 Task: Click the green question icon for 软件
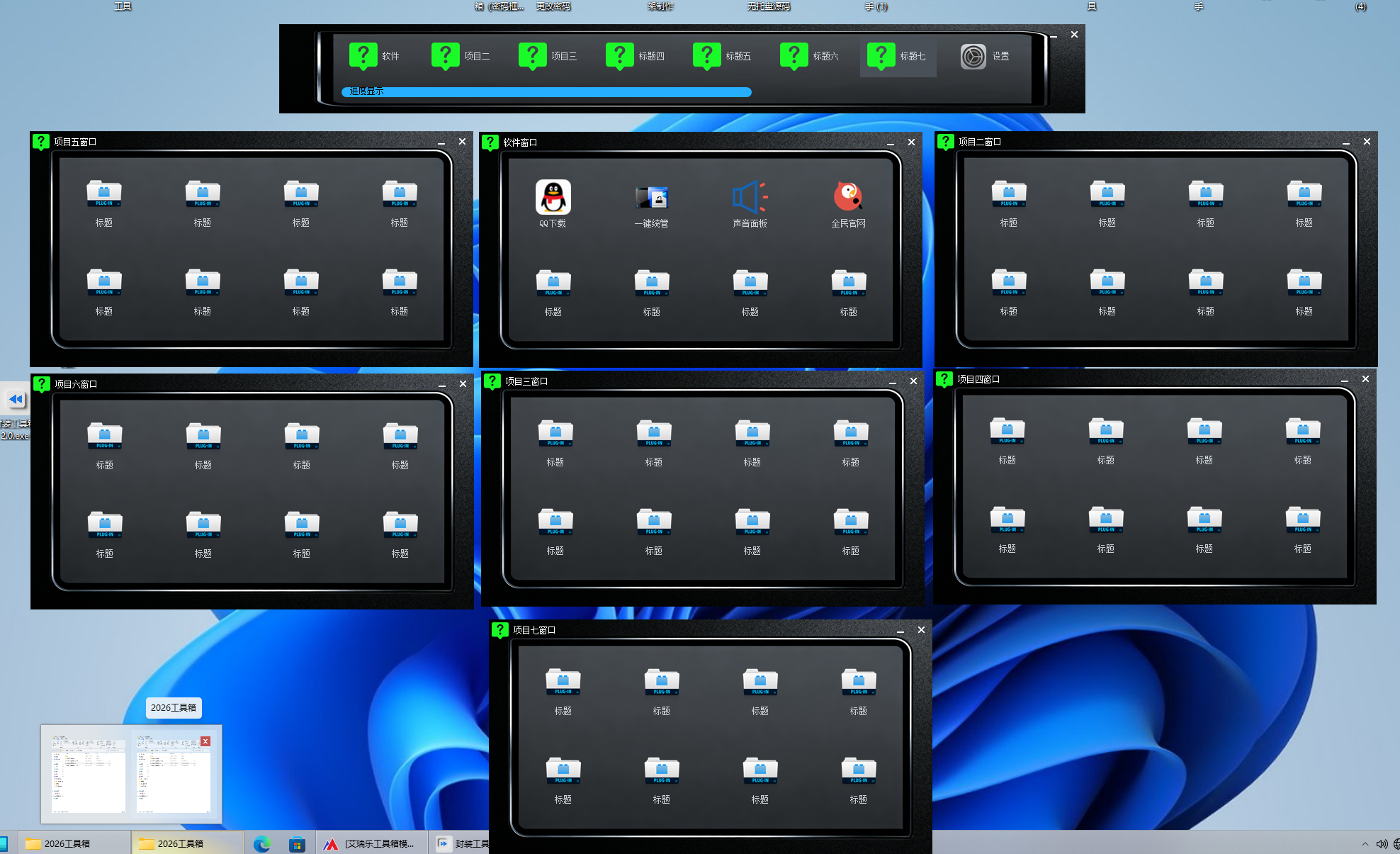363,56
